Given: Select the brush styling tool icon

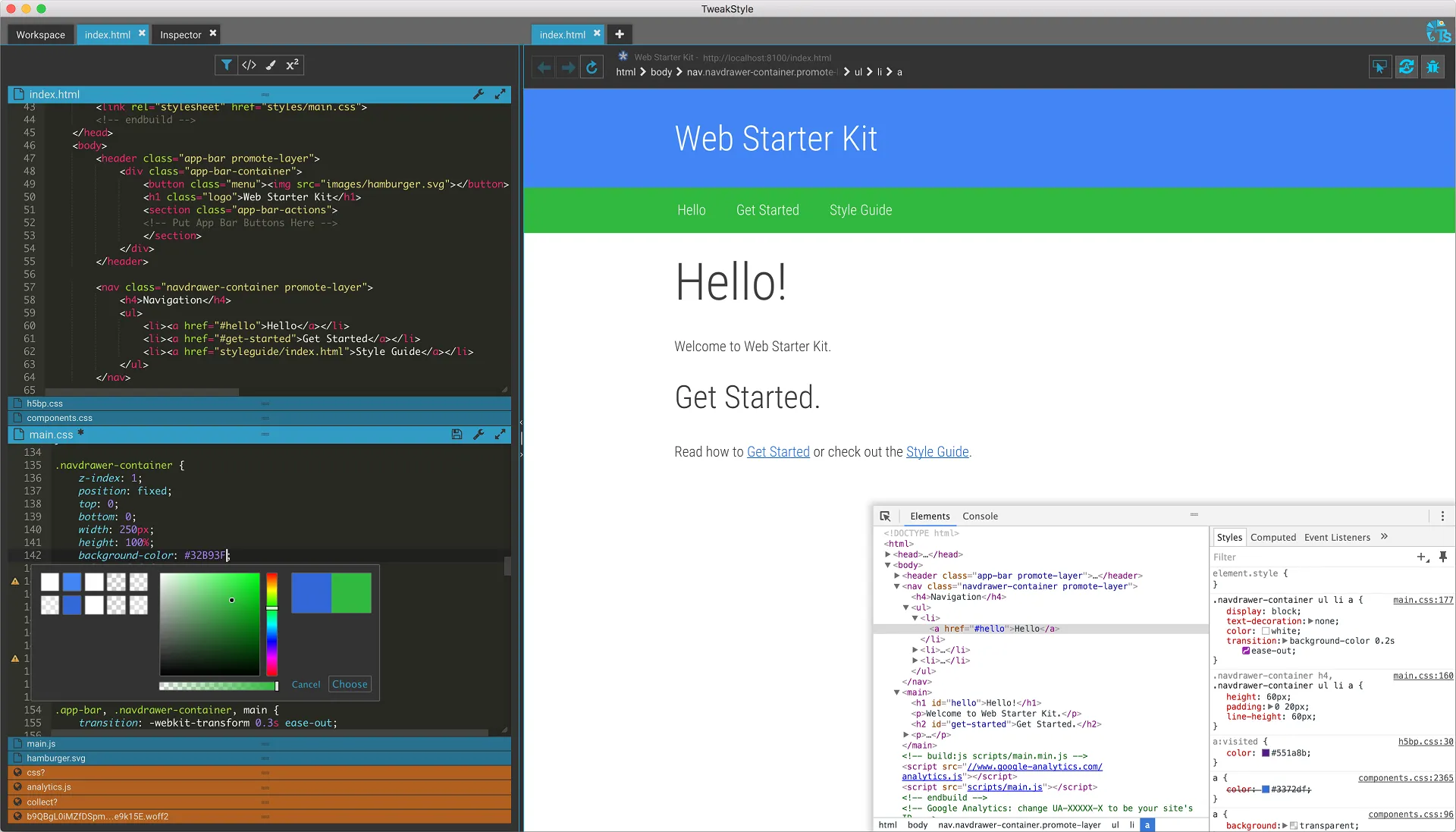Looking at the screenshot, I should point(270,65).
